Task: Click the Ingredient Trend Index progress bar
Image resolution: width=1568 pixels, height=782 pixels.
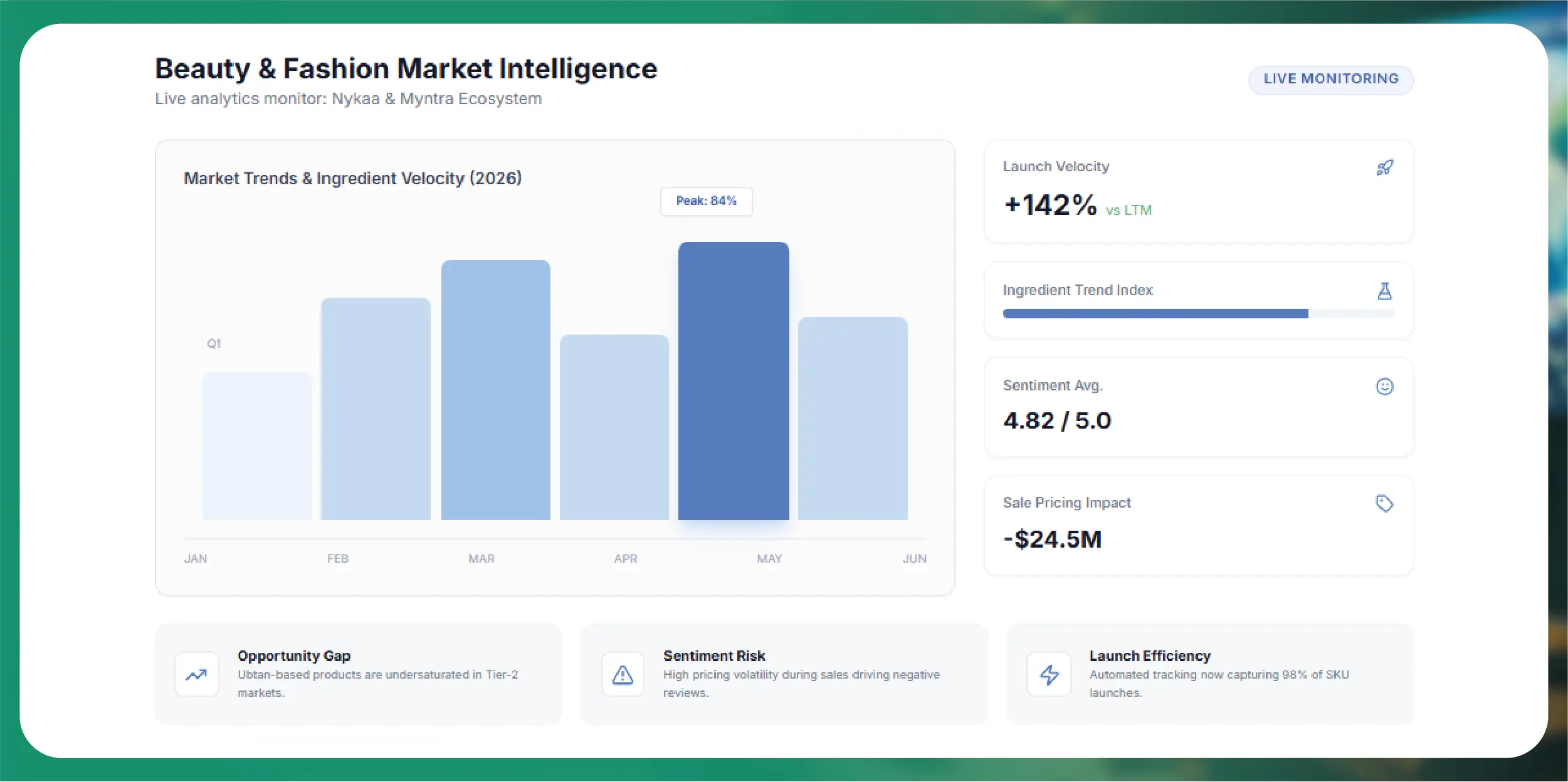Action: click(1199, 313)
